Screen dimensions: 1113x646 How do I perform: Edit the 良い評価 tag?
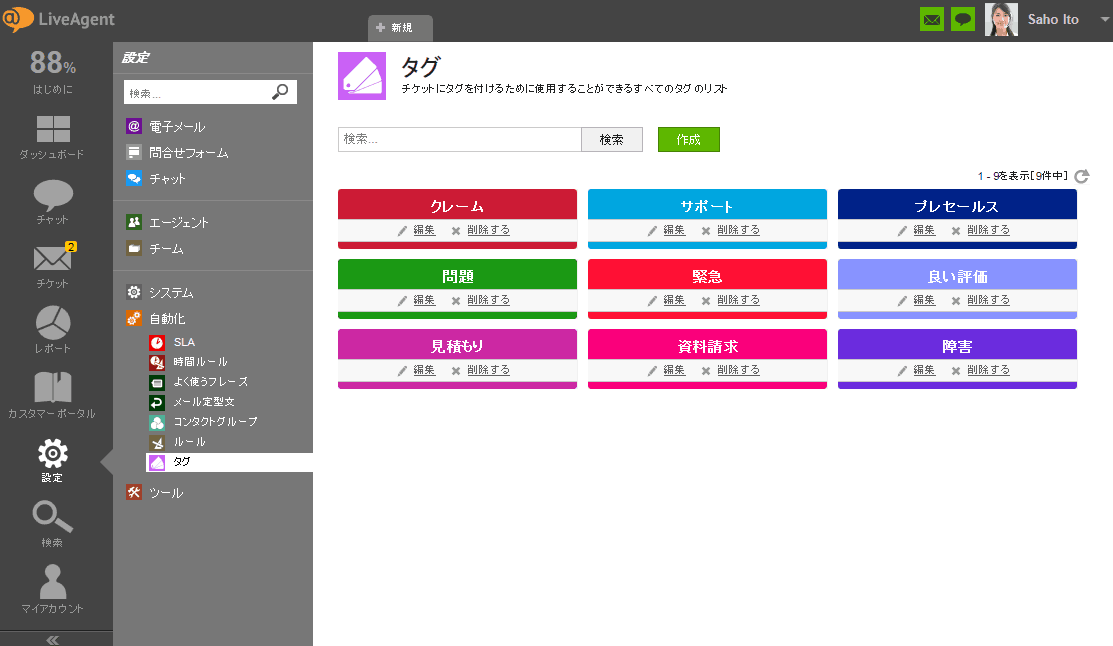(x=923, y=300)
